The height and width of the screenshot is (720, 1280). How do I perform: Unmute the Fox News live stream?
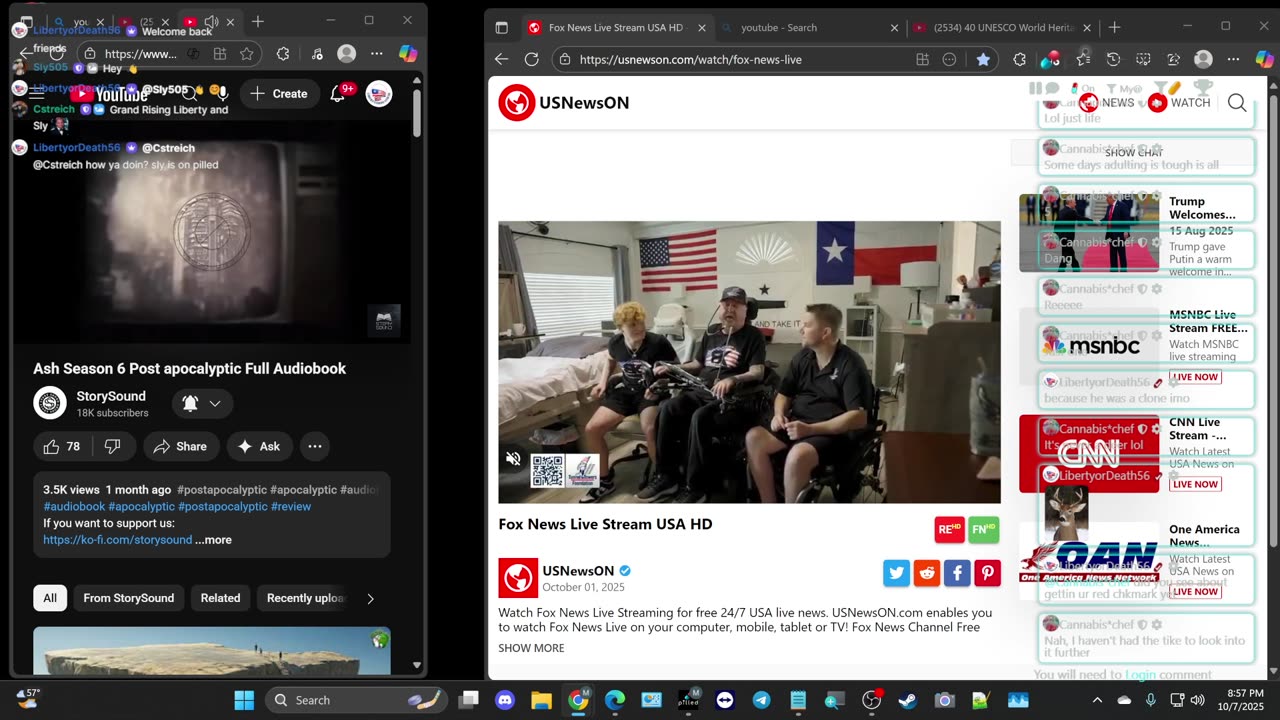click(x=513, y=459)
